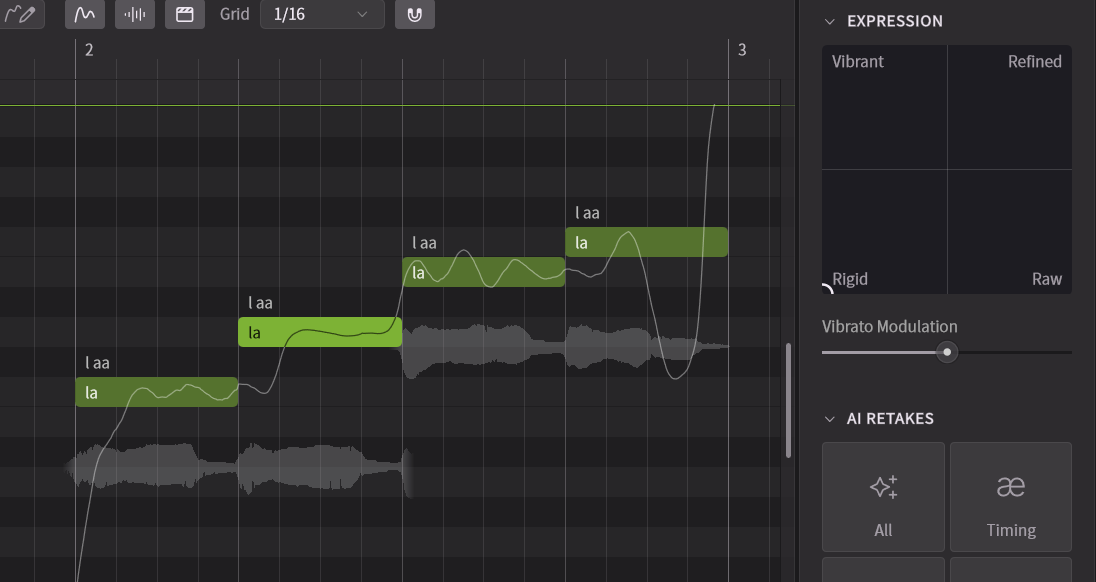The image size is (1096, 582).
Task: Click the Rigid corner label
Action: coord(850,279)
